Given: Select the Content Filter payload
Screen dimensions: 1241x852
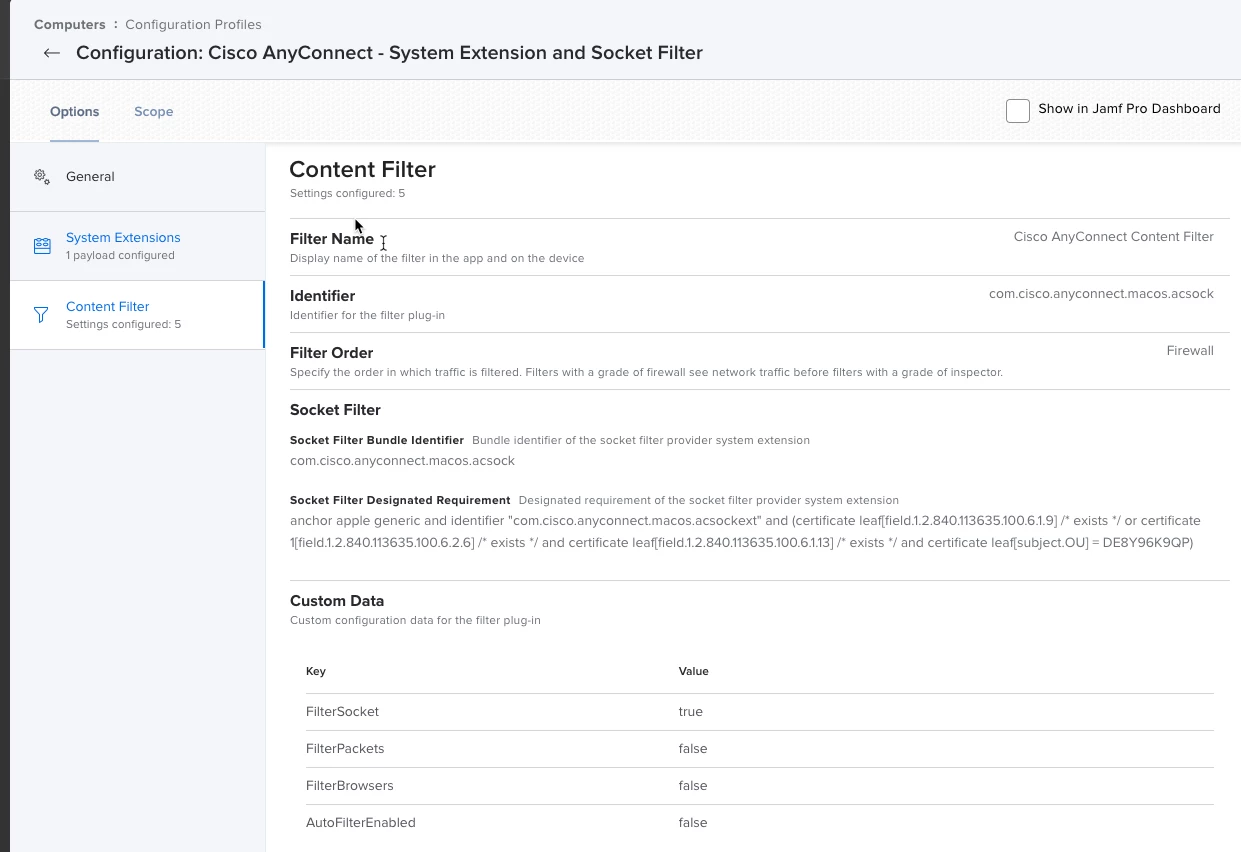Looking at the screenshot, I should pos(137,315).
